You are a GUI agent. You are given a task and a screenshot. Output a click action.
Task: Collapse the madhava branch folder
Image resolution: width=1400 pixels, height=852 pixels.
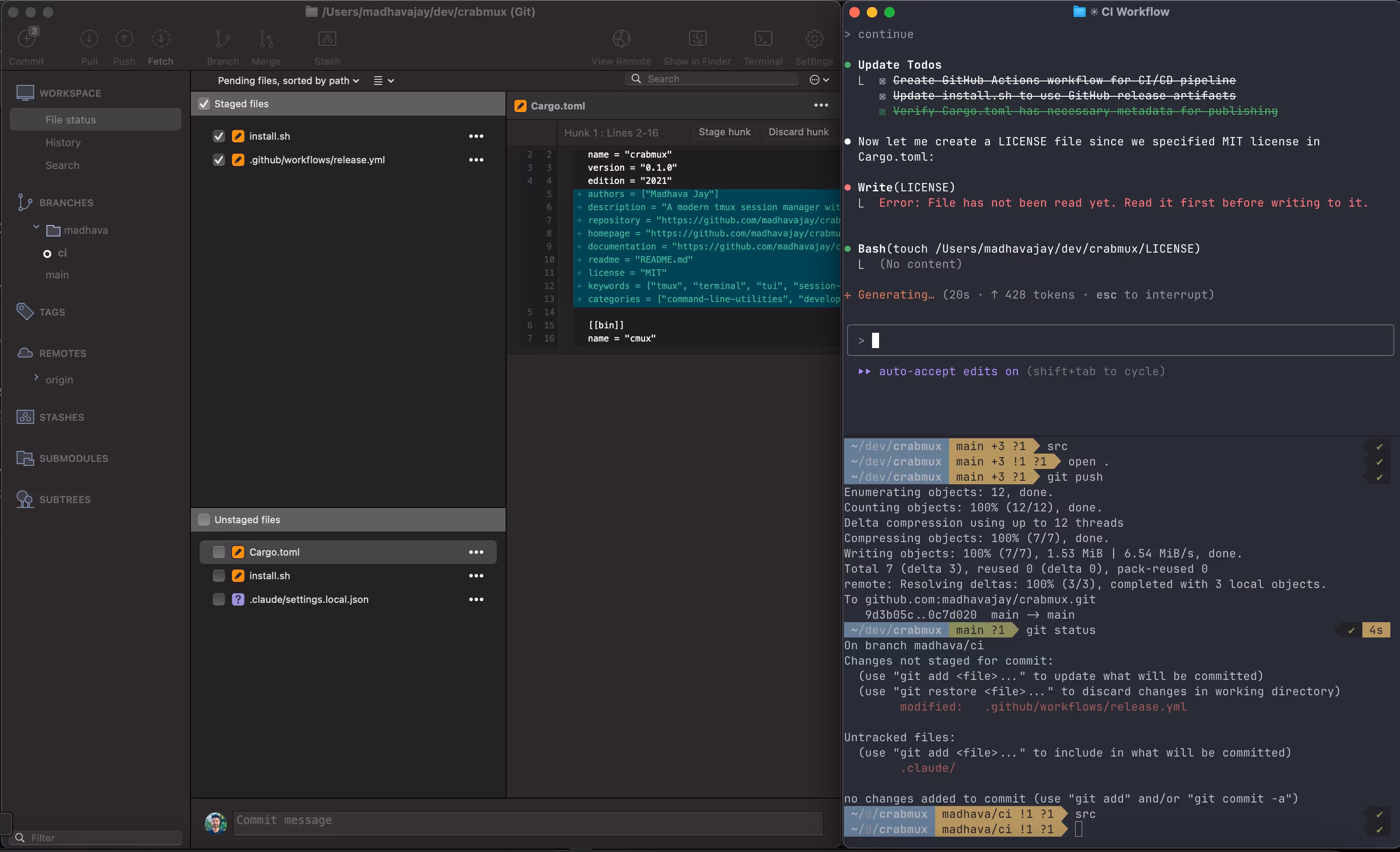(x=36, y=227)
